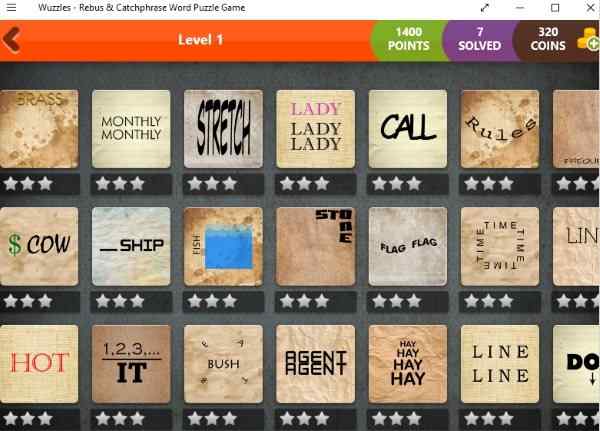Go back using the orange arrow

(11, 39)
